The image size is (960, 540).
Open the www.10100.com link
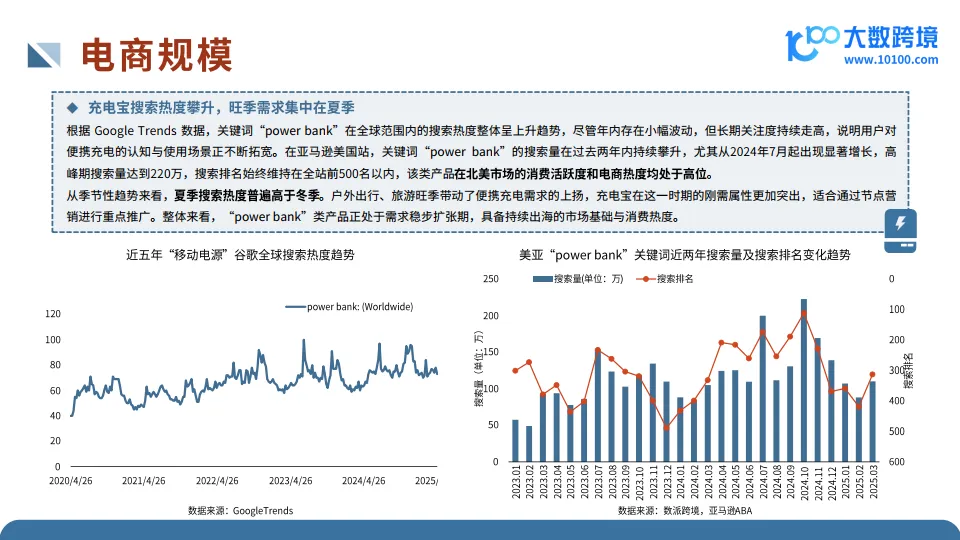[x=891, y=60]
